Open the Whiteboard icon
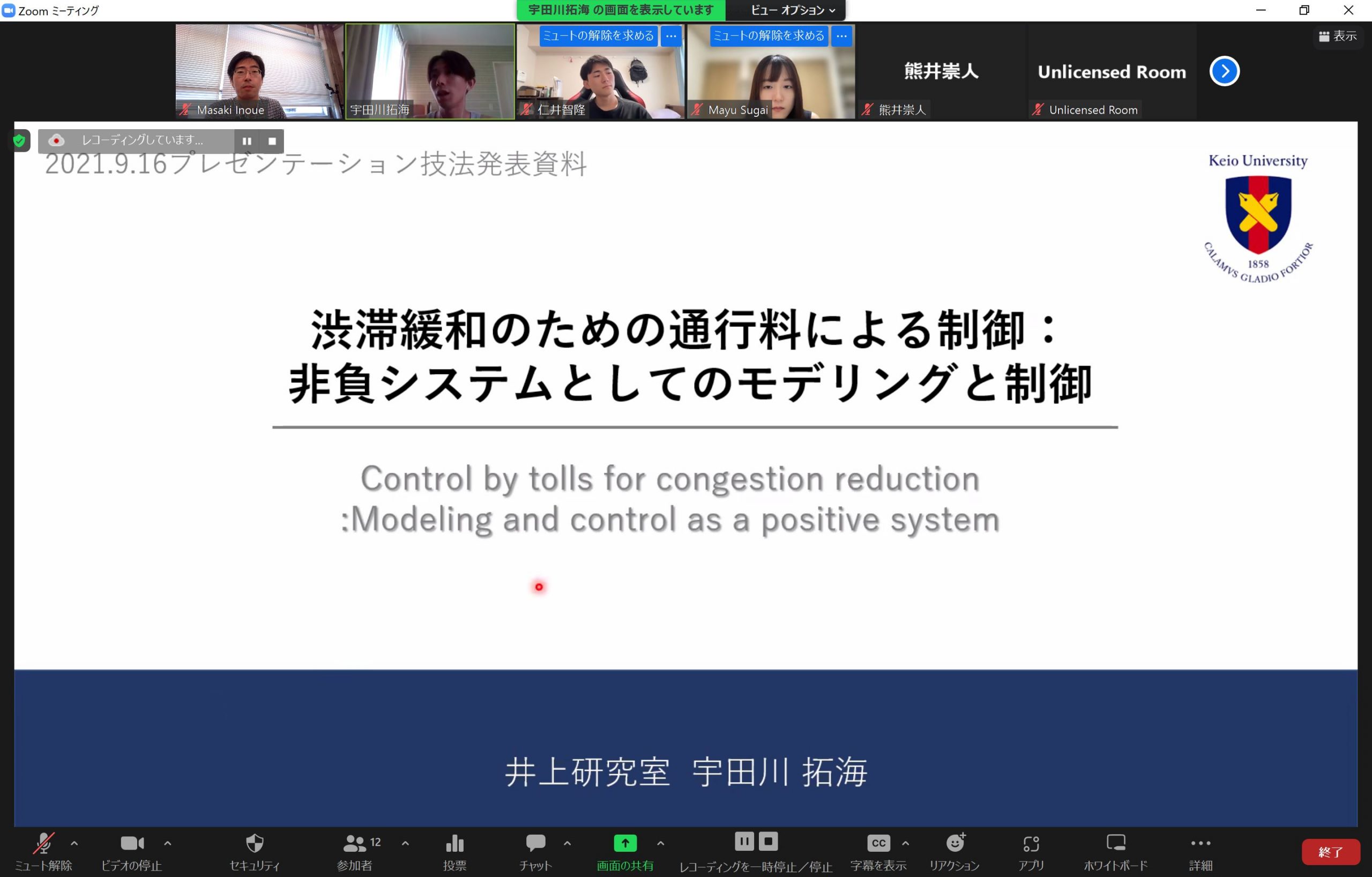The width and height of the screenshot is (1372, 877). tap(1116, 843)
